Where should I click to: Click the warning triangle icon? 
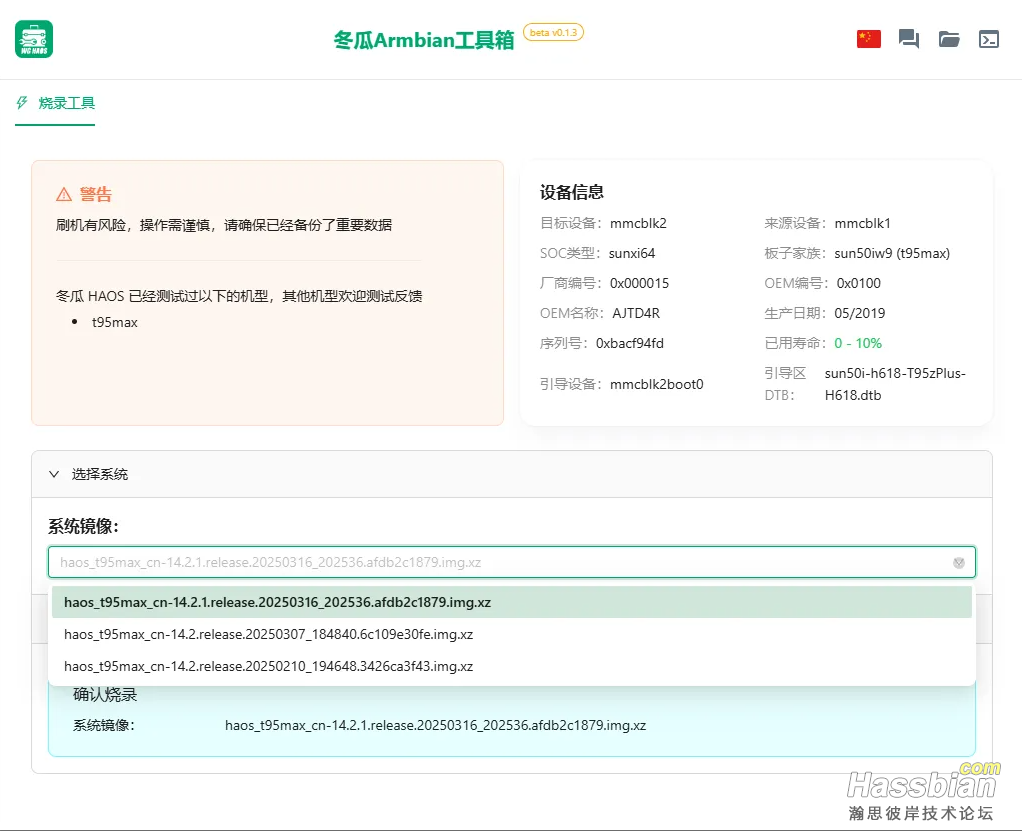click(x=64, y=194)
